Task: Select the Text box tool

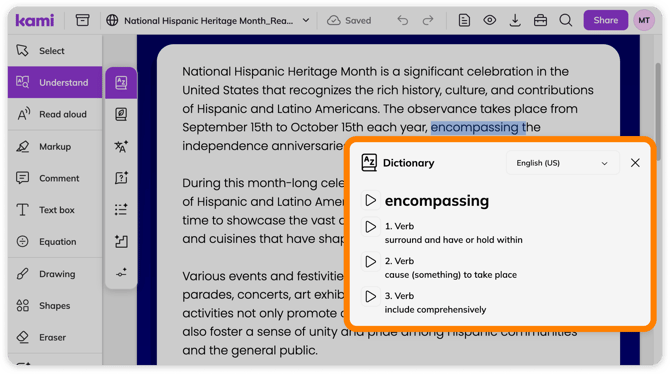Action: coord(55,210)
